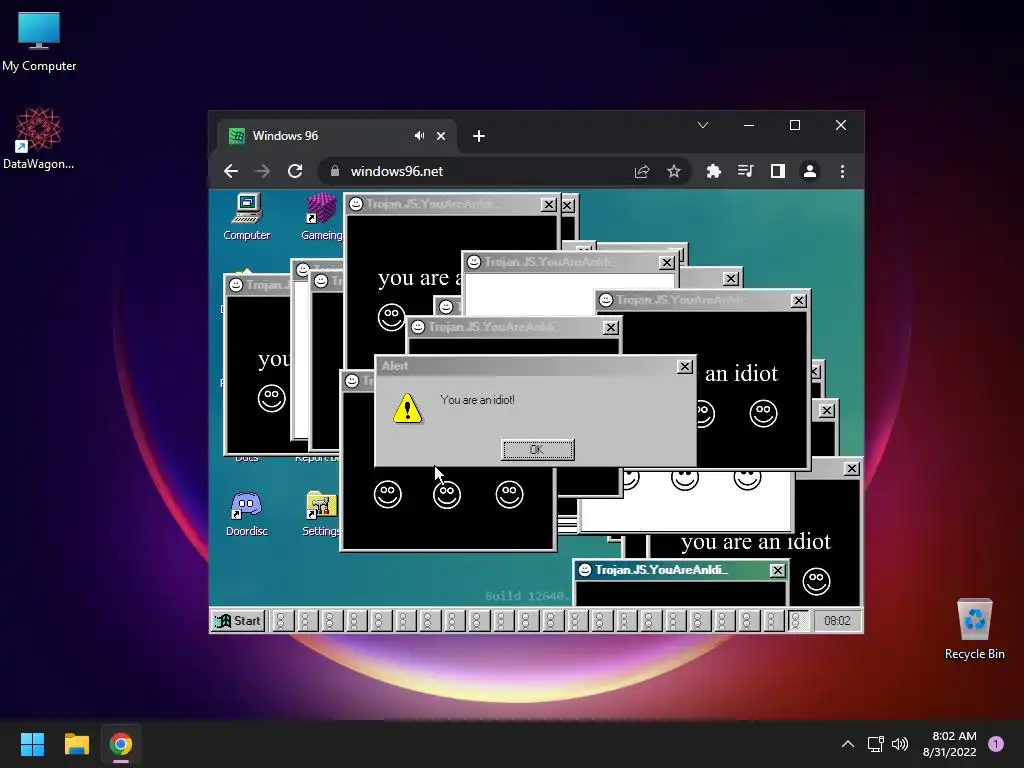Reload the windows96.net page

click(x=295, y=171)
